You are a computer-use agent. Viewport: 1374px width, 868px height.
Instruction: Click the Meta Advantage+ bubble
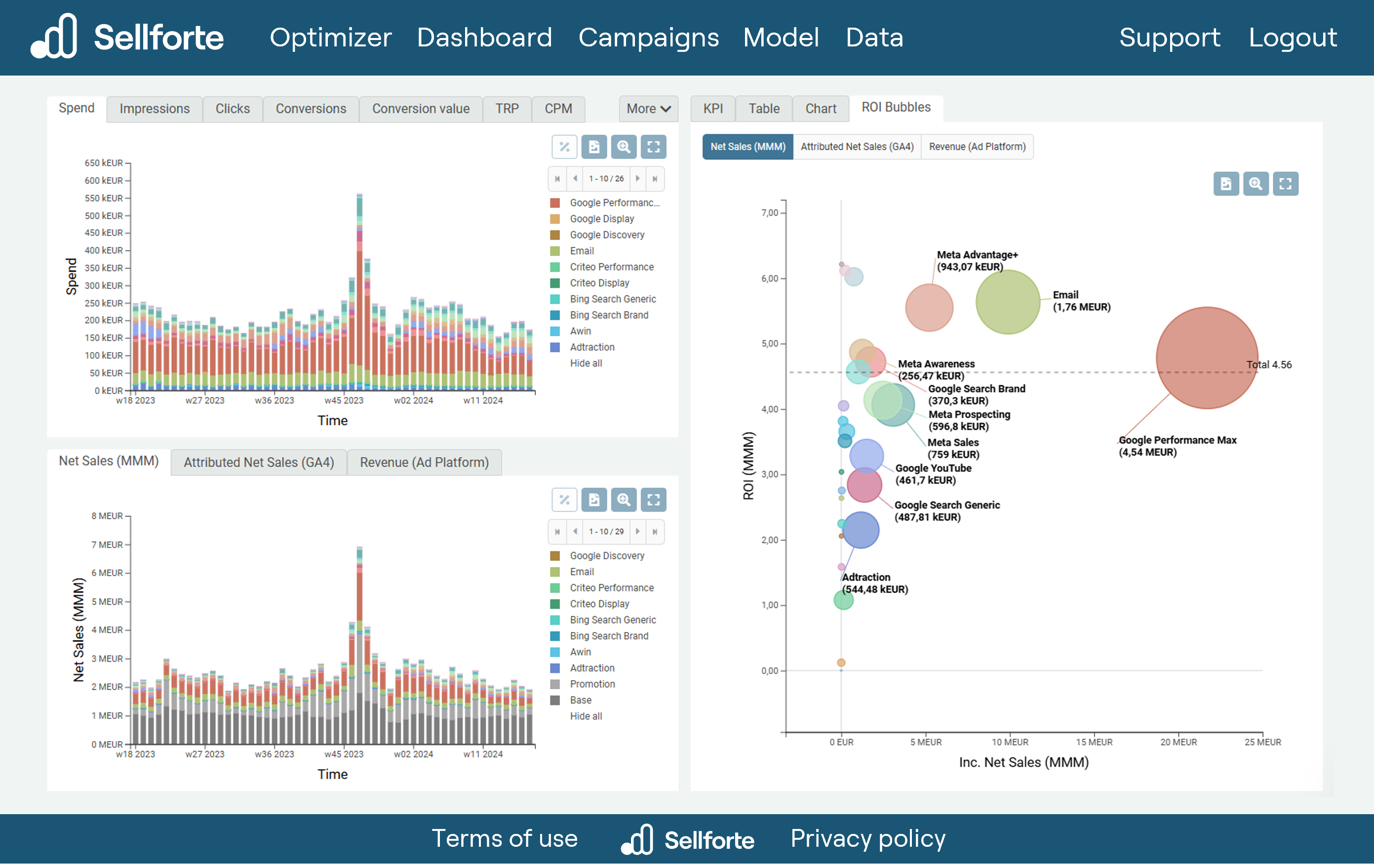click(929, 308)
